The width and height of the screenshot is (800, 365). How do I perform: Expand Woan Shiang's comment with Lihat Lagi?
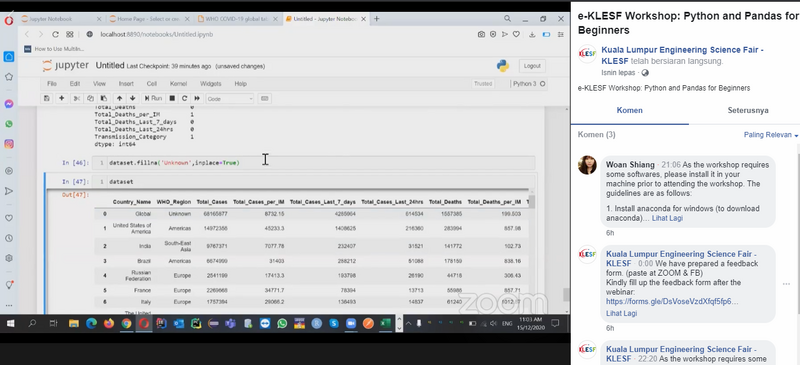667,218
